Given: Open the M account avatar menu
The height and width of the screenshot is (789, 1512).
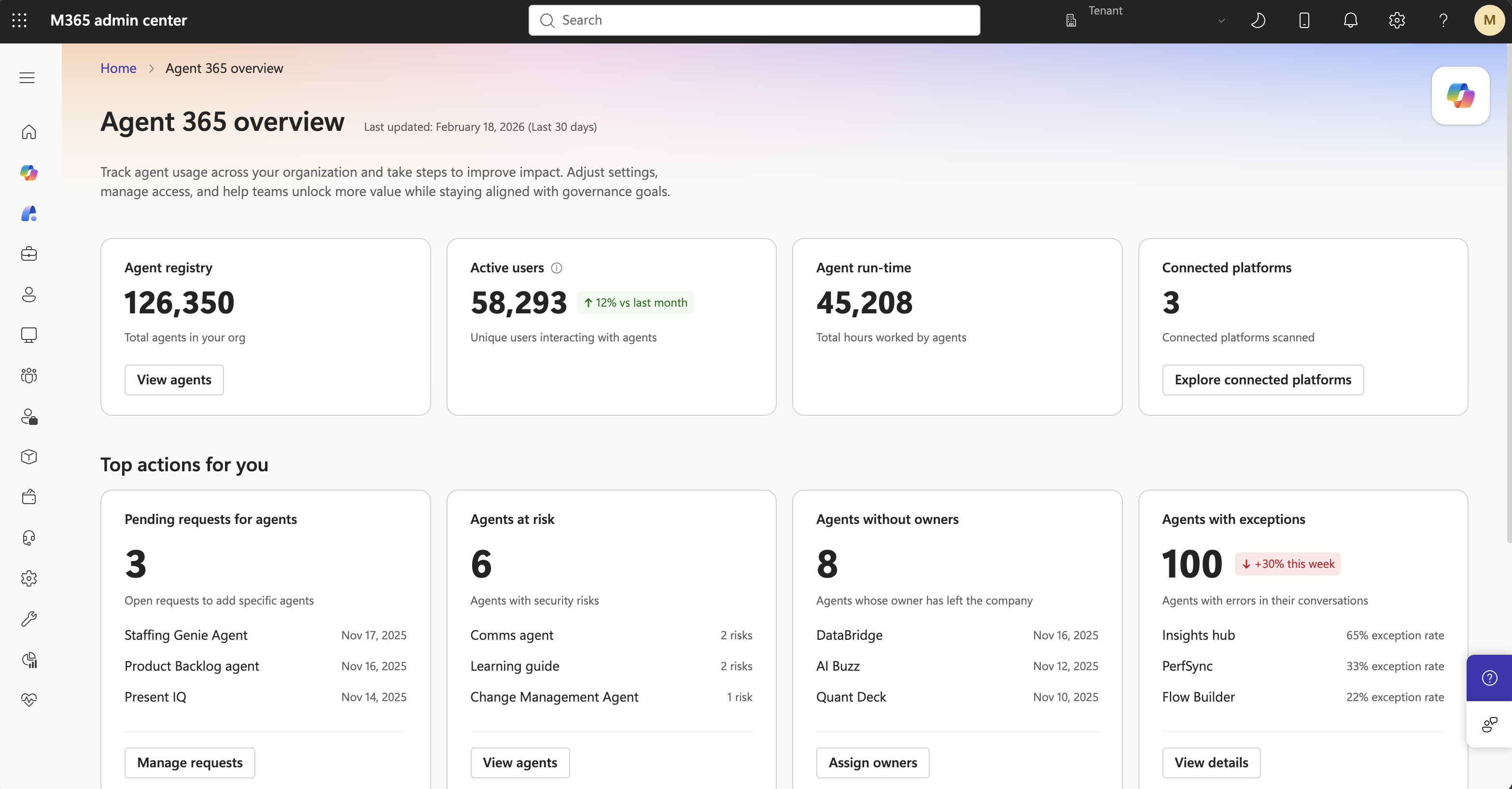Looking at the screenshot, I should (x=1489, y=21).
